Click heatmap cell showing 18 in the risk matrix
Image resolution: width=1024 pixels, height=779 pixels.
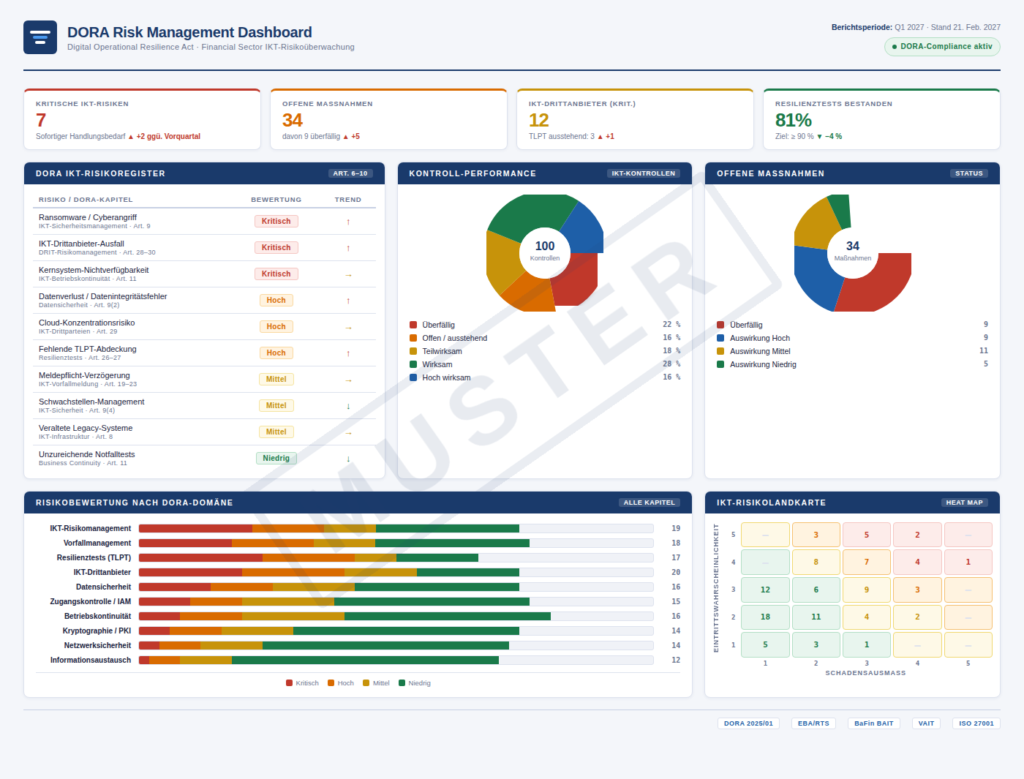tap(766, 617)
